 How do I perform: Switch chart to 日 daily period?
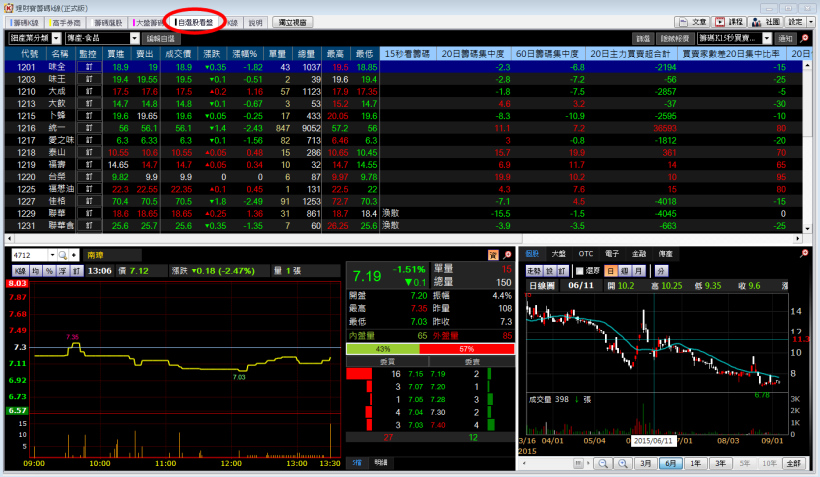tap(610, 271)
